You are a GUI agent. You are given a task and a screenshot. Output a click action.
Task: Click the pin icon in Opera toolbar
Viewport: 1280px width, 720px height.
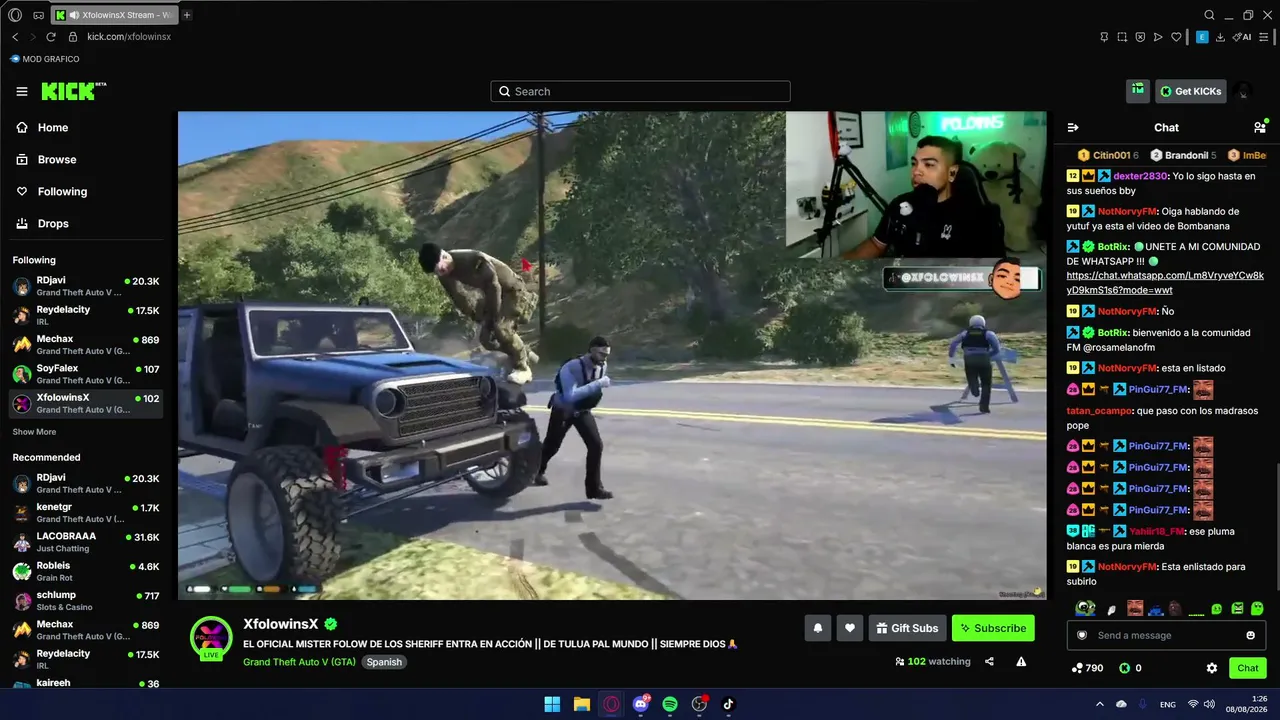[1104, 37]
